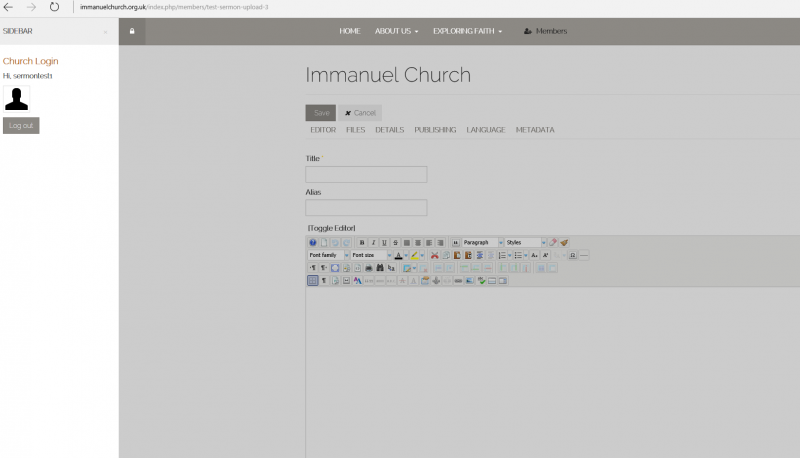Click the Title input field
This screenshot has width=800, height=458.
click(x=366, y=174)
